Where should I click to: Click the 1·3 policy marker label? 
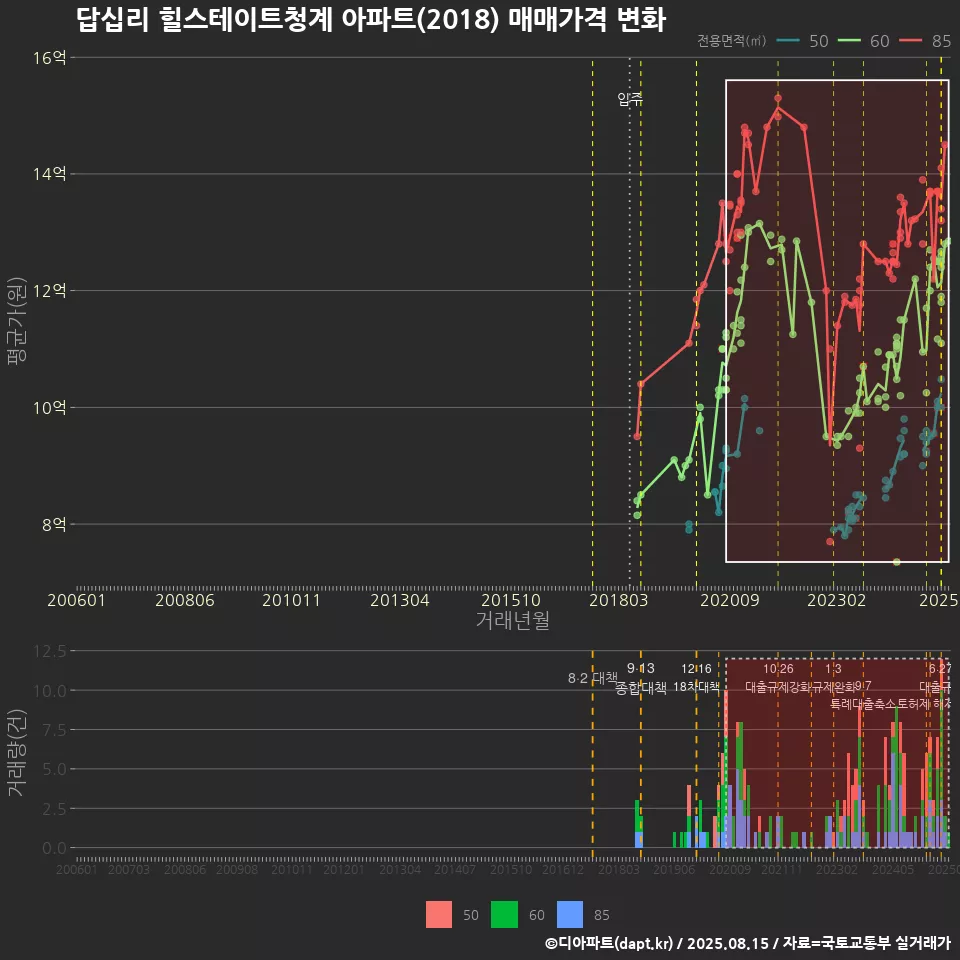tap(833, 669)
